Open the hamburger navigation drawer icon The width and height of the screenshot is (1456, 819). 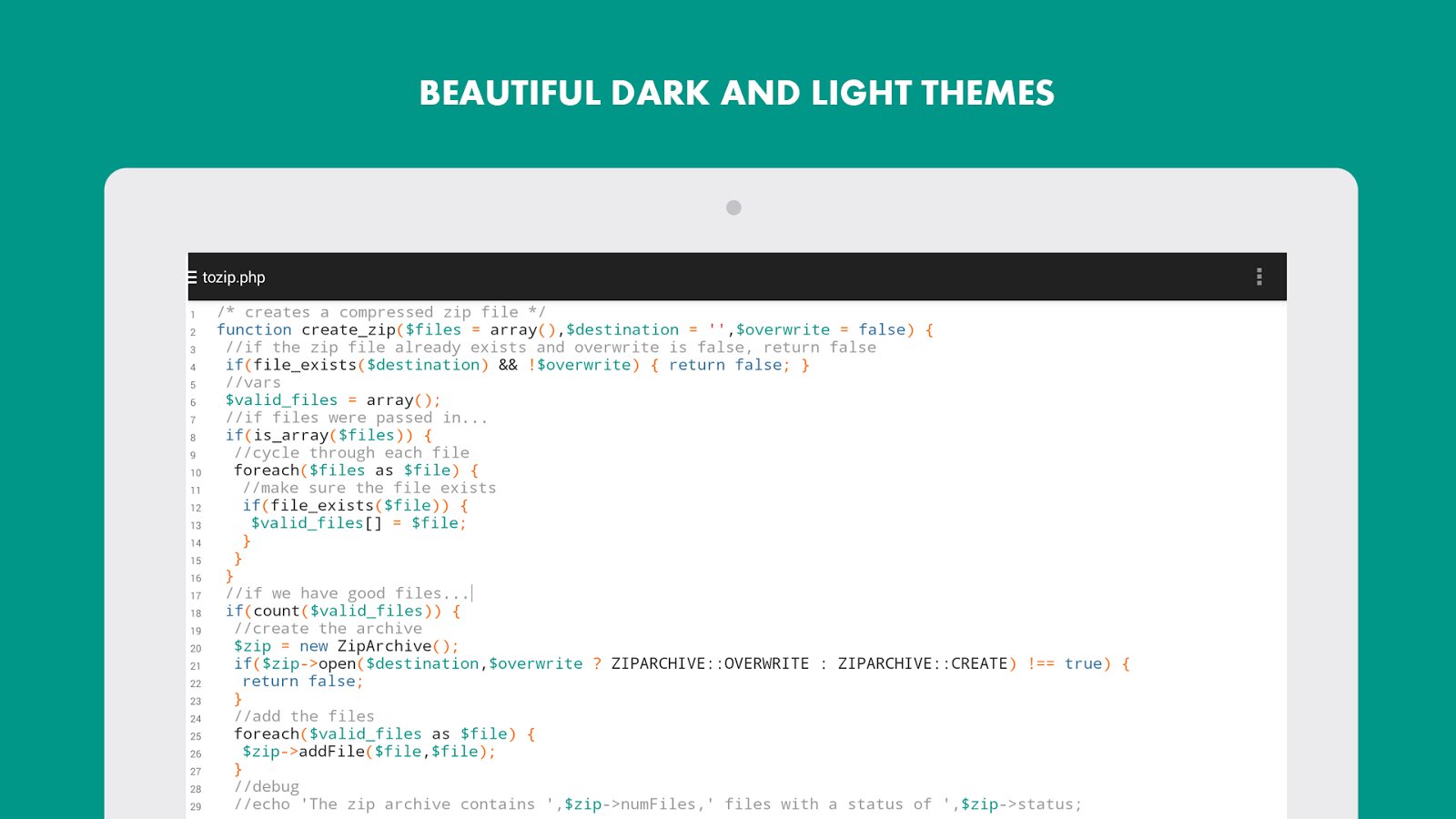(x=192, y=278)
